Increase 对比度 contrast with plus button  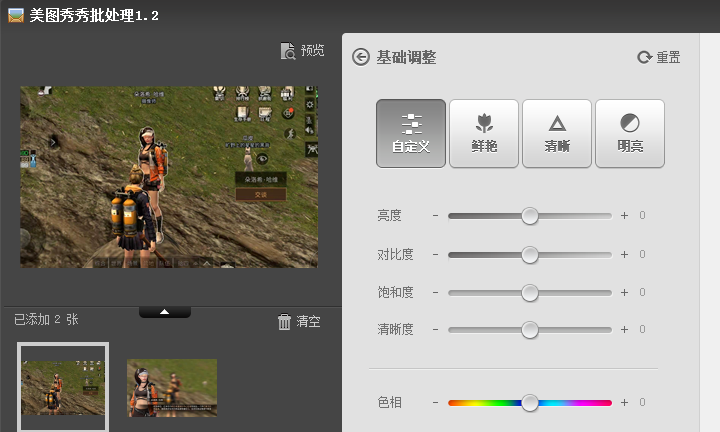pyautogui.click(x=624, y=255)
